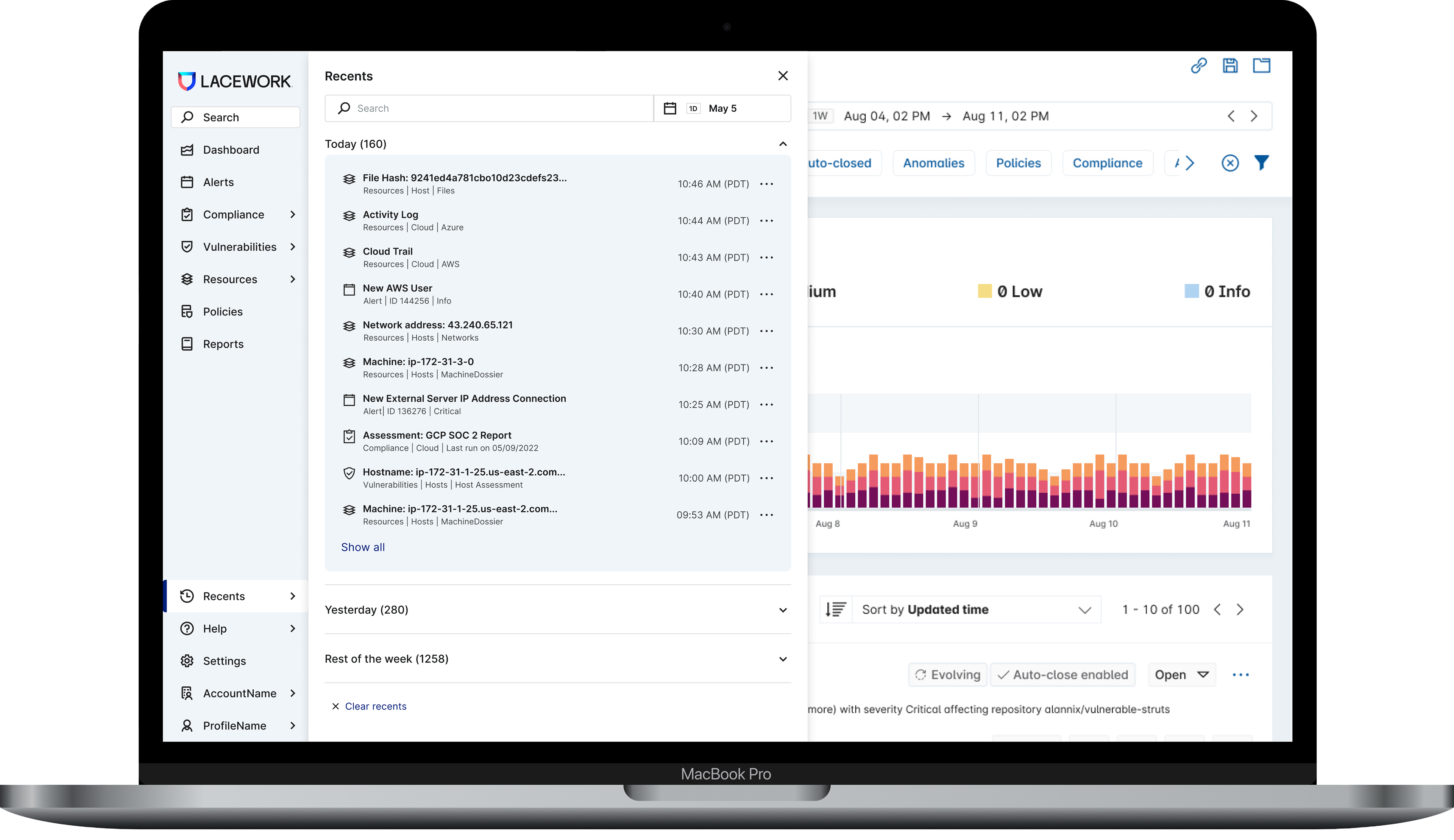Screen dimensions: 1454x840
Task: Open the alert's Open status dropdown
Action: 1181,676
